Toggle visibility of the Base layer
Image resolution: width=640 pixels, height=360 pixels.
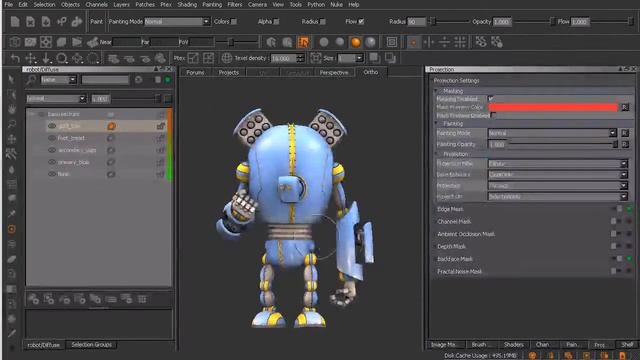(x=52, y=174)
